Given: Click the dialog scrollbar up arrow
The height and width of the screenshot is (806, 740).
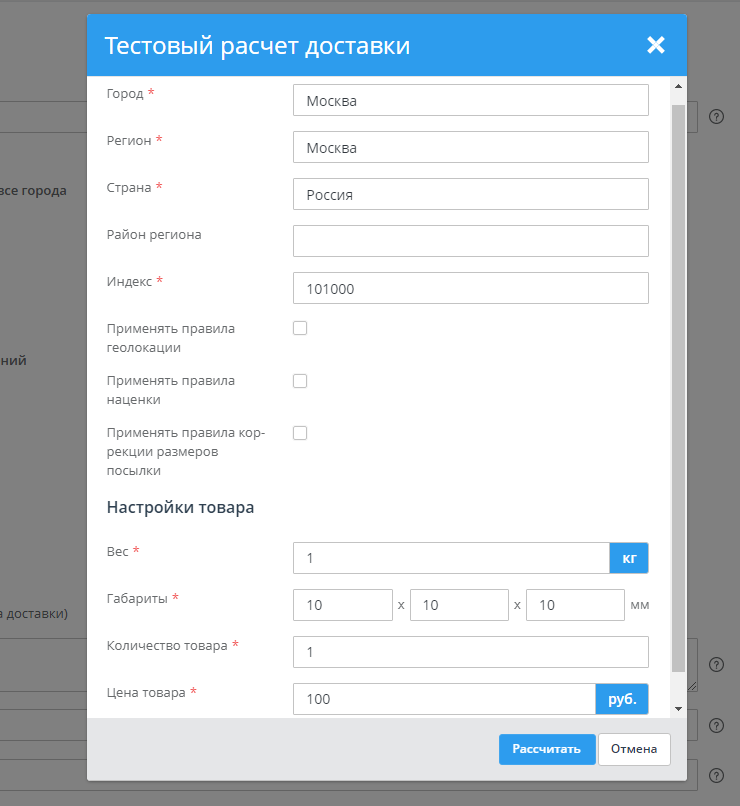Looking at the screenshot, I should [679, 85].
